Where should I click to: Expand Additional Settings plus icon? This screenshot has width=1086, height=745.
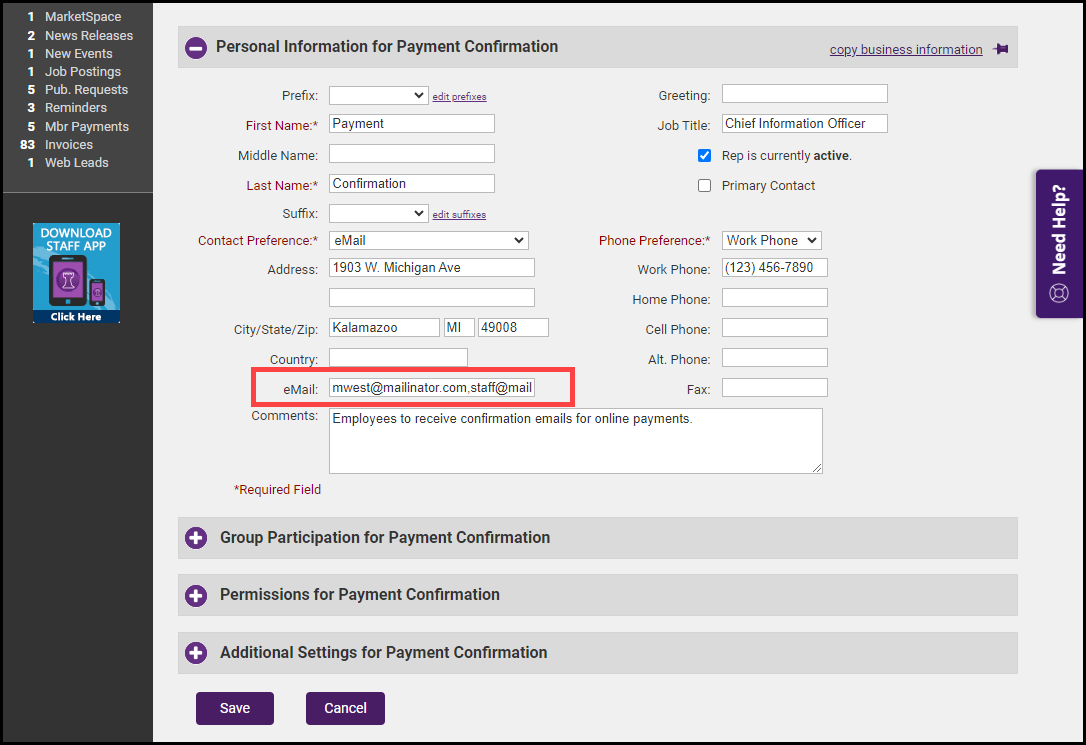(196, 653)
